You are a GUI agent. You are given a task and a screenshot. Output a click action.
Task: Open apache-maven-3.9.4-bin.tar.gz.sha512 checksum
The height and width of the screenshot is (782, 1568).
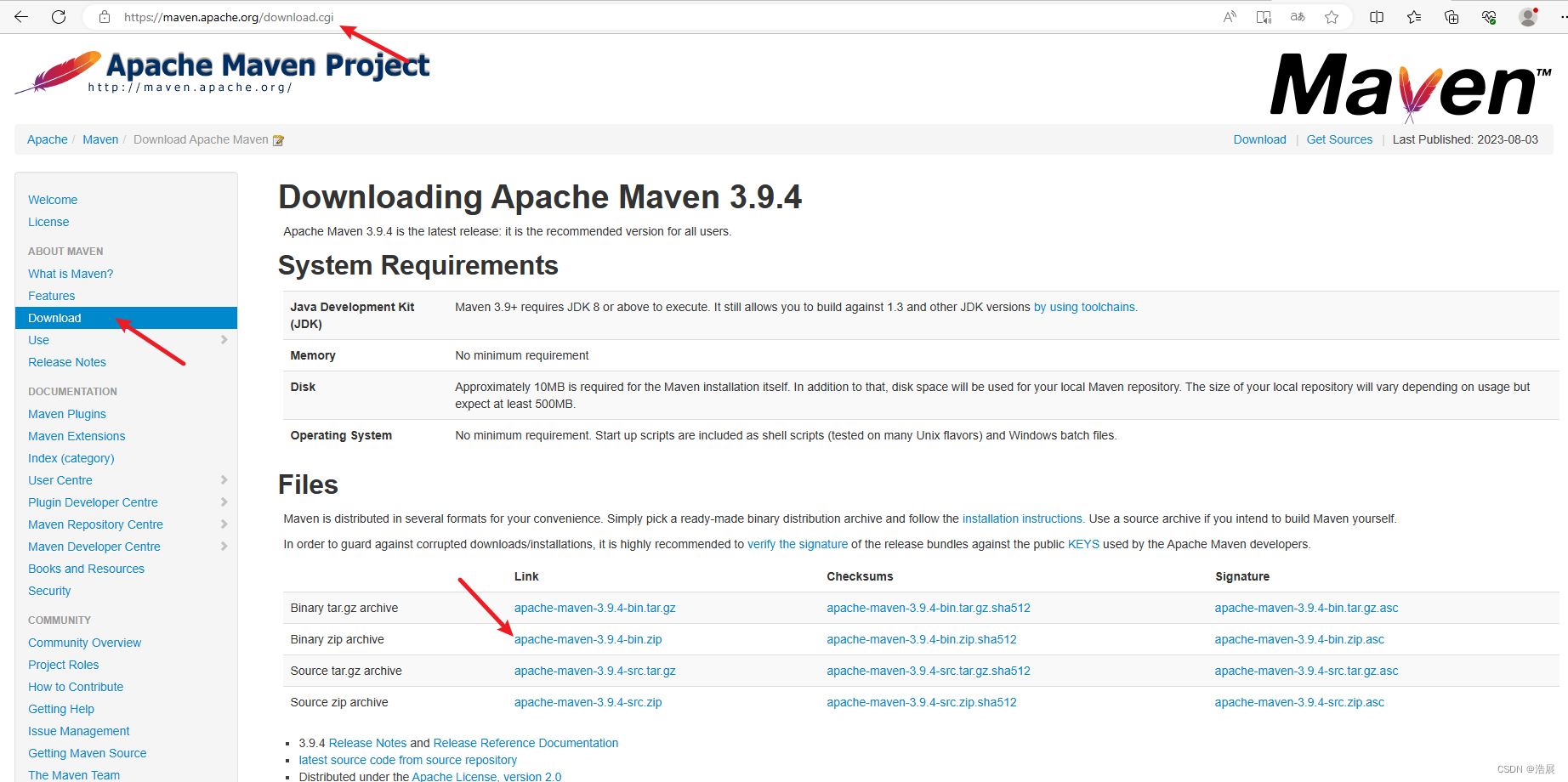click(x=929, y=608)
